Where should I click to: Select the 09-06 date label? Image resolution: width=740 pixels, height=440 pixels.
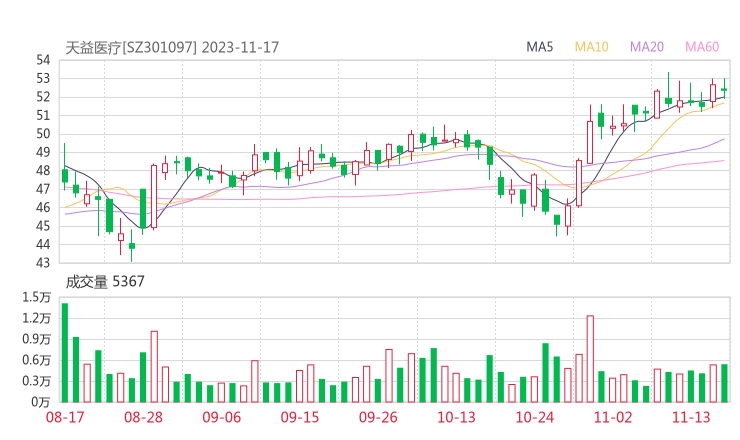(221, 417)
